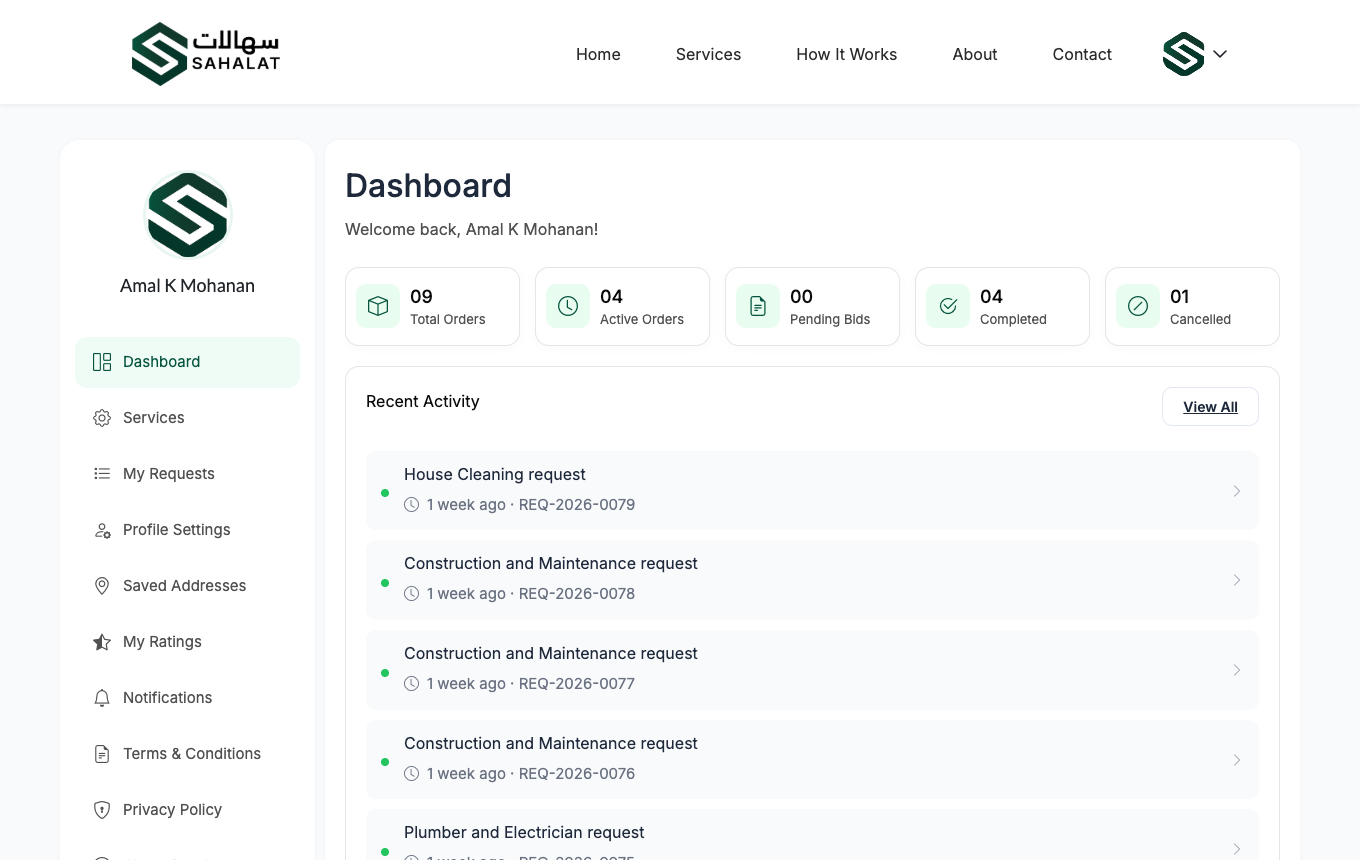Click the House Cleaning request title
The width and height of the screenshot is (1360, 860).
click(495, 474)
